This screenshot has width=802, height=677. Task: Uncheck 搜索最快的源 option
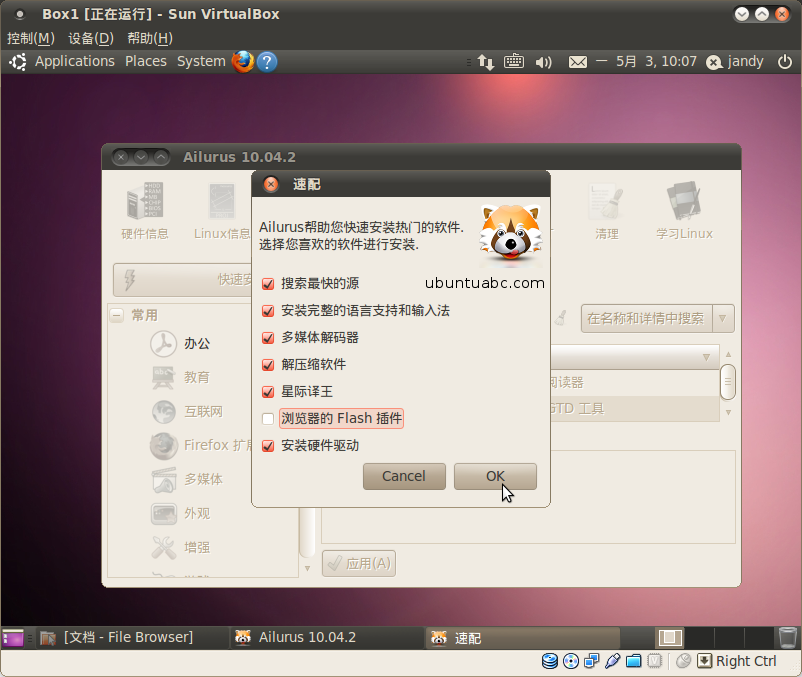[x=268, y=284]
